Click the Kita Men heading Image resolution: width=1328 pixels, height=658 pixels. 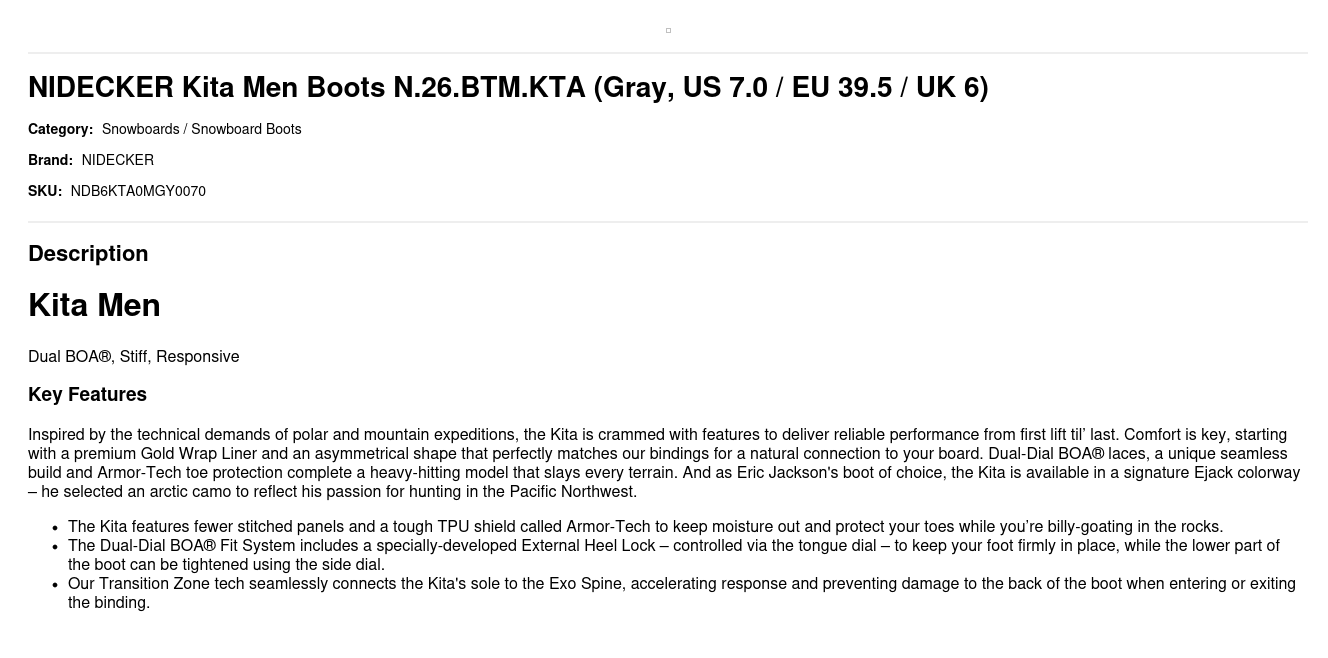tap(94, 305)
